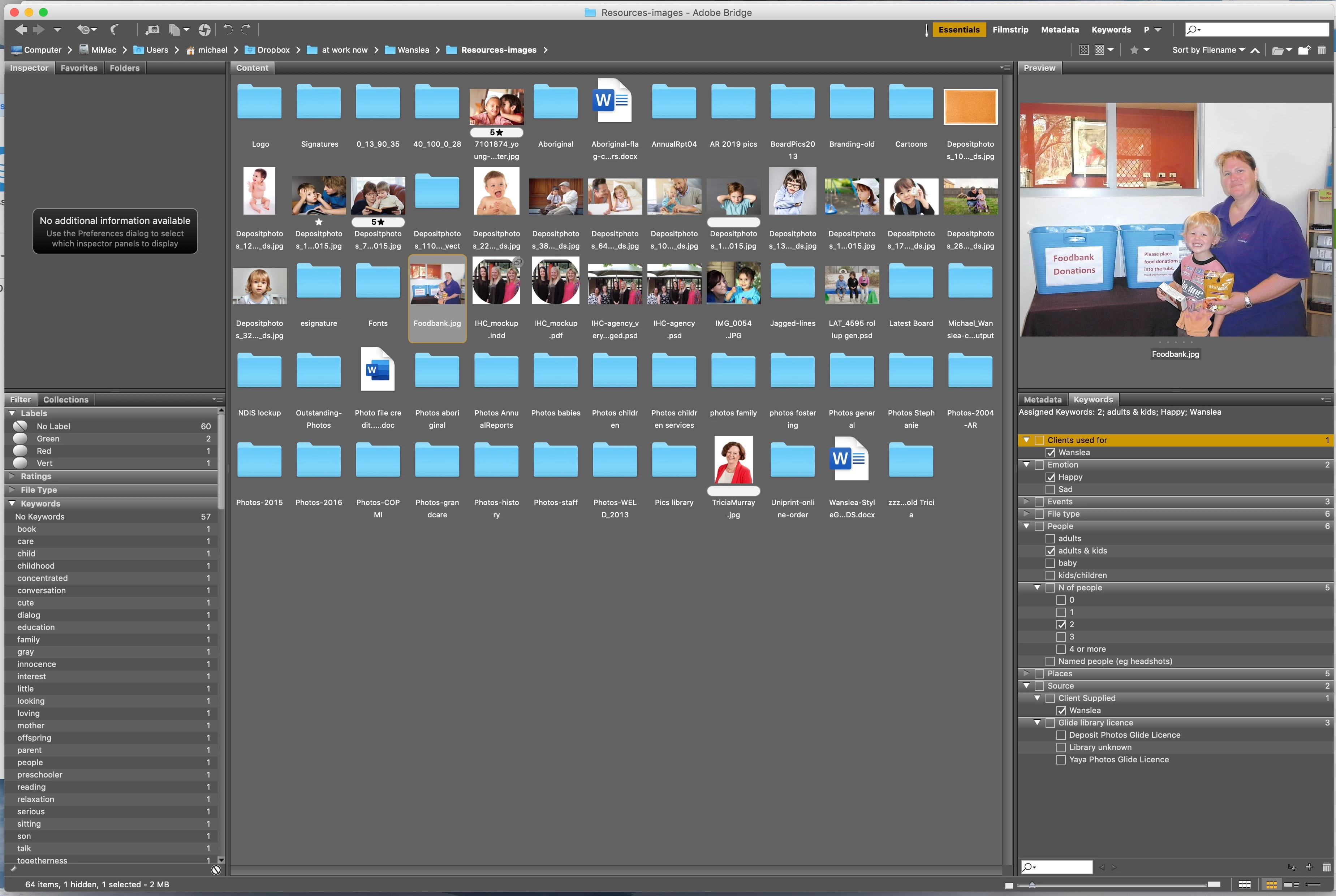Enable Deposit Photos Glide Licence keyword
This screenshot has height=896, width=1336.
click(x=1061, y=735)
